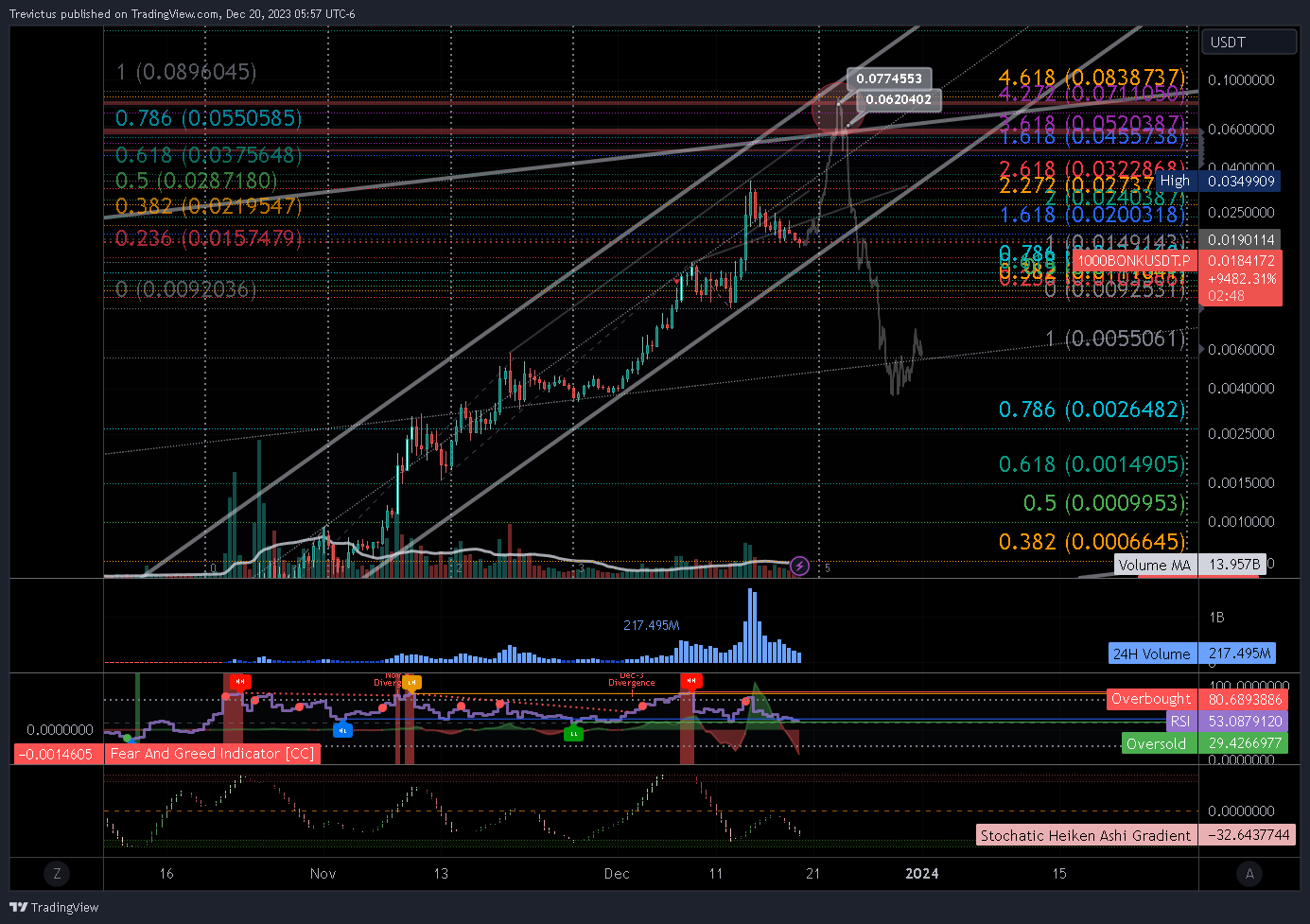Image resolution: width=1310 pixels, height=924 pixels.
Task: Click the 24H Volume label
Action: click(1151, 654)
